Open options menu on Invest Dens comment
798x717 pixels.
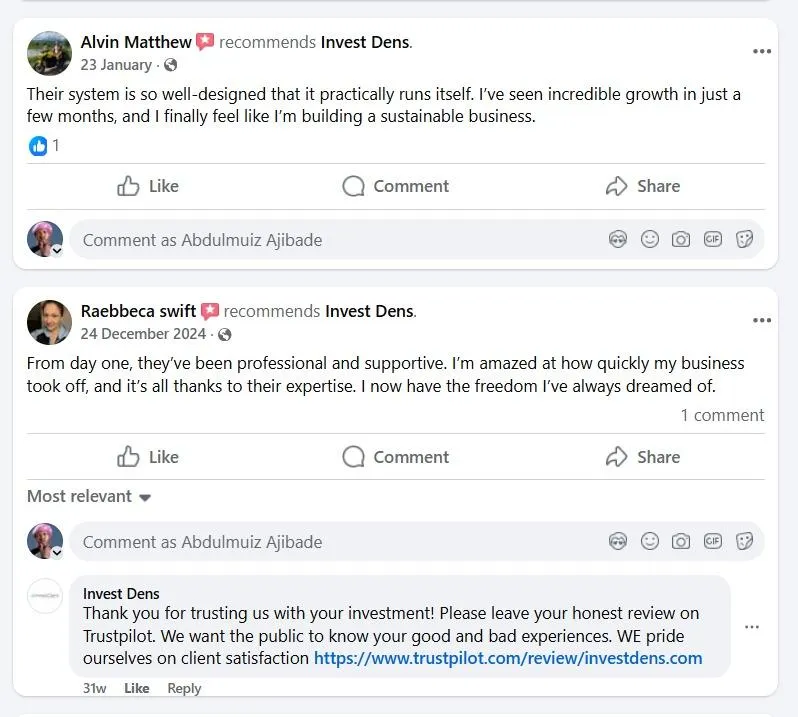coord(752,627)
